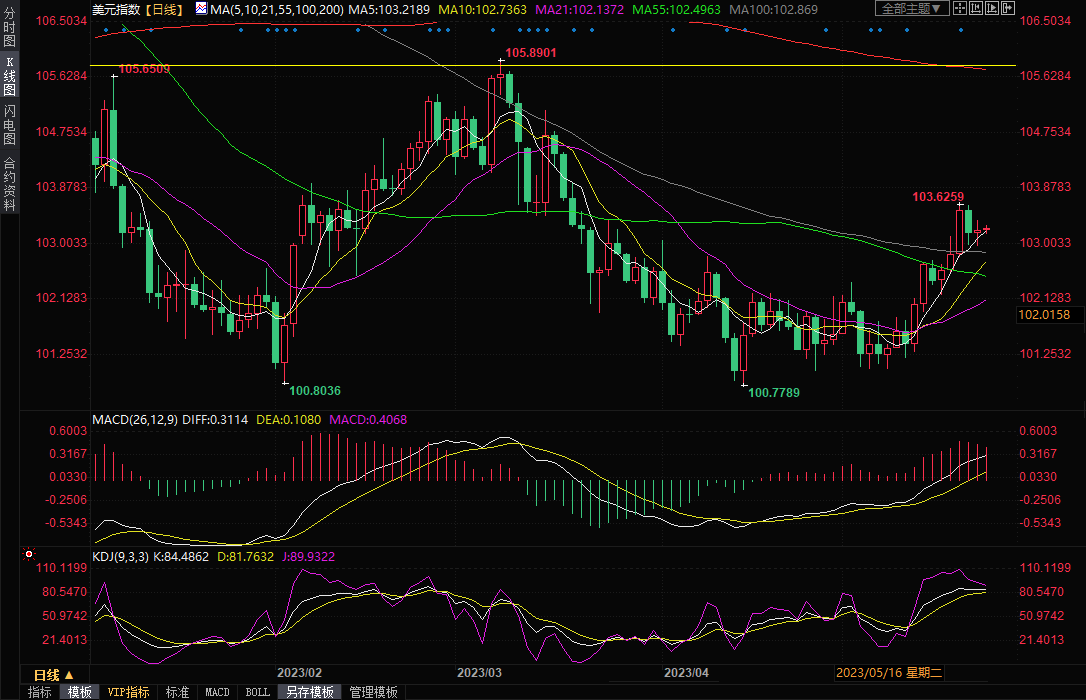Click the cross marker at the 103.6259 high

960,204
